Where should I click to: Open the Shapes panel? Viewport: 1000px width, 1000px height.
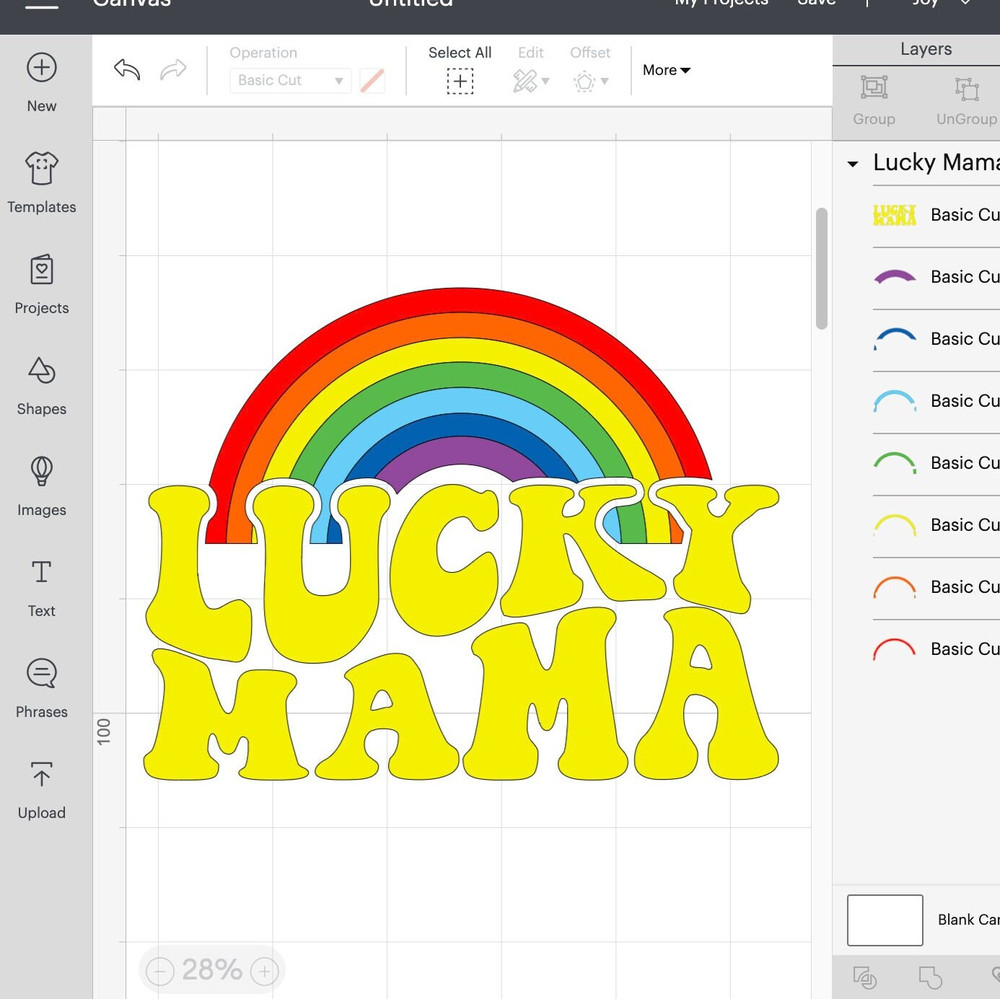click(x=41, y=385)
